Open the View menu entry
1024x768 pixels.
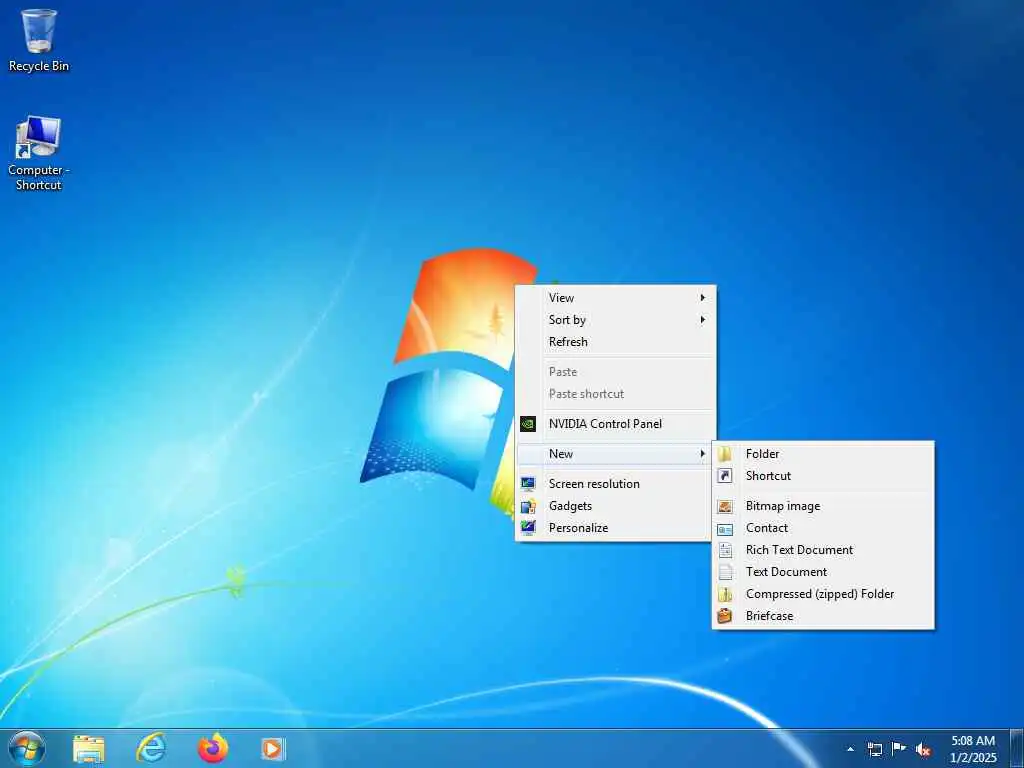click(615, 298)
